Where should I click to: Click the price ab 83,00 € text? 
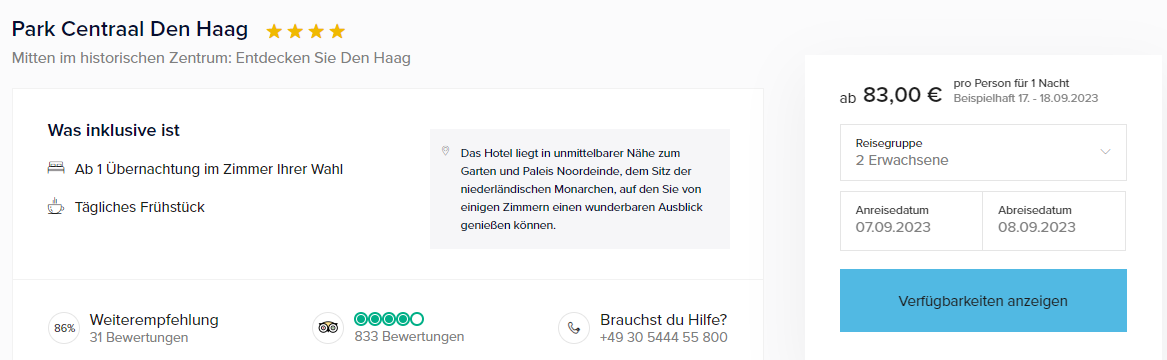pos(891,95)
